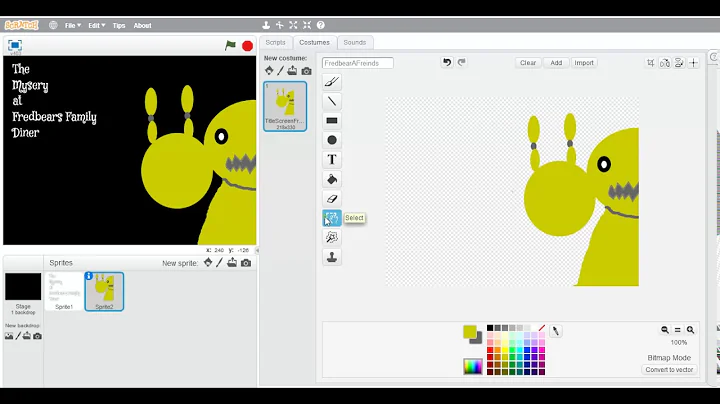Reset zoom to 100 percent

pyautogui.click(x=677, y=330)
